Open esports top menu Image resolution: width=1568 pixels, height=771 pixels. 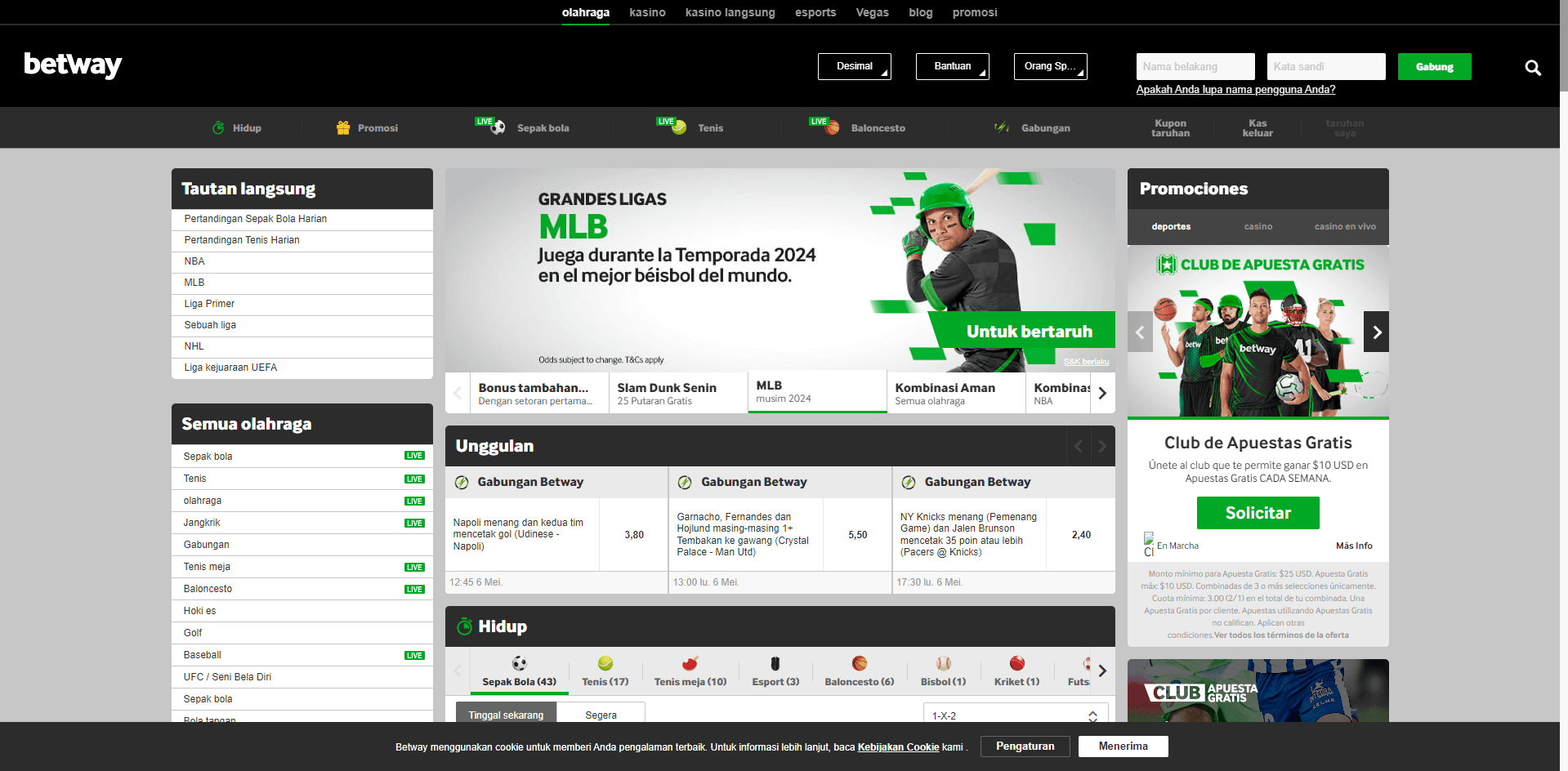pos(815,12)
